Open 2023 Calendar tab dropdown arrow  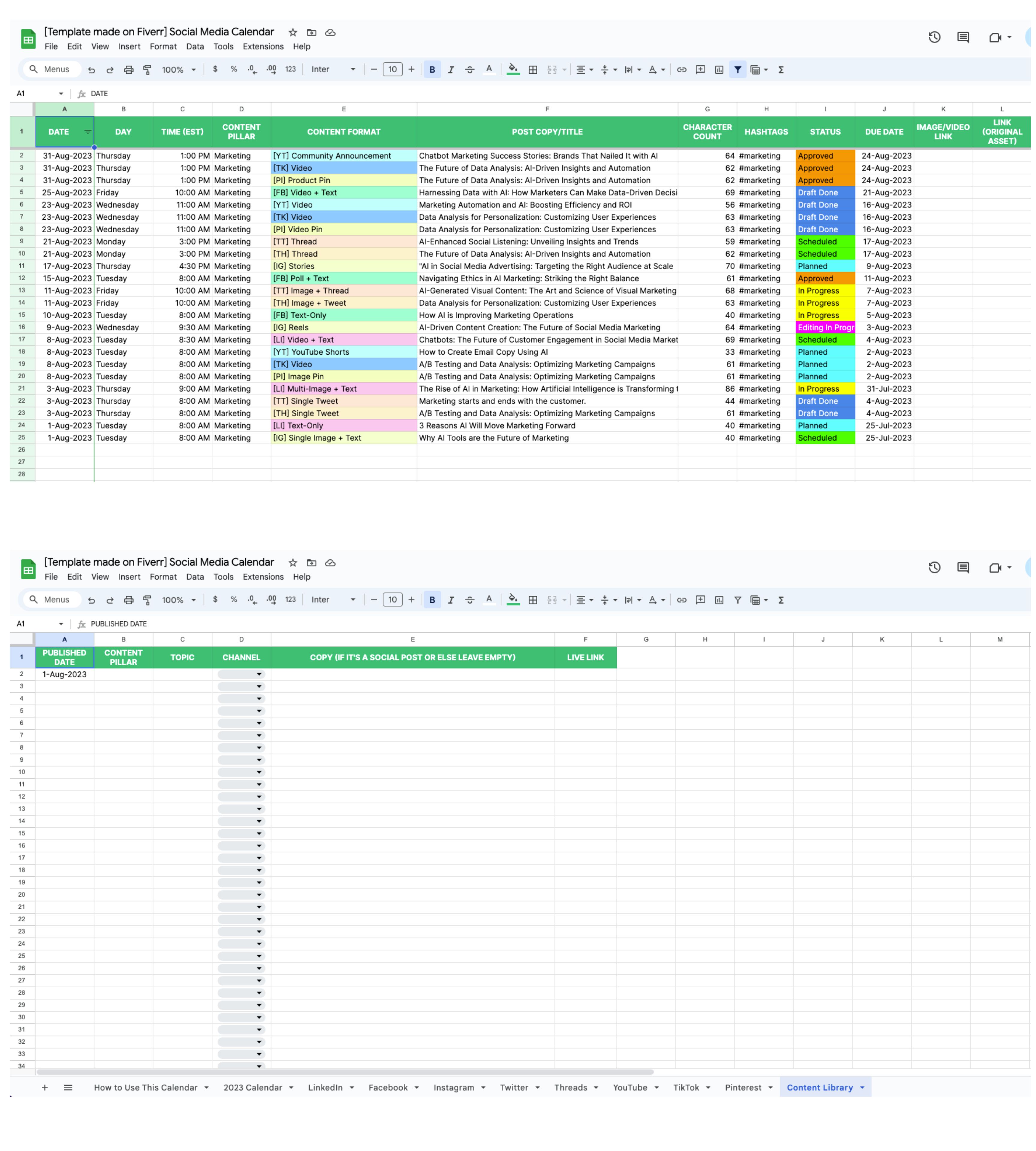(x=291, y=1088)
